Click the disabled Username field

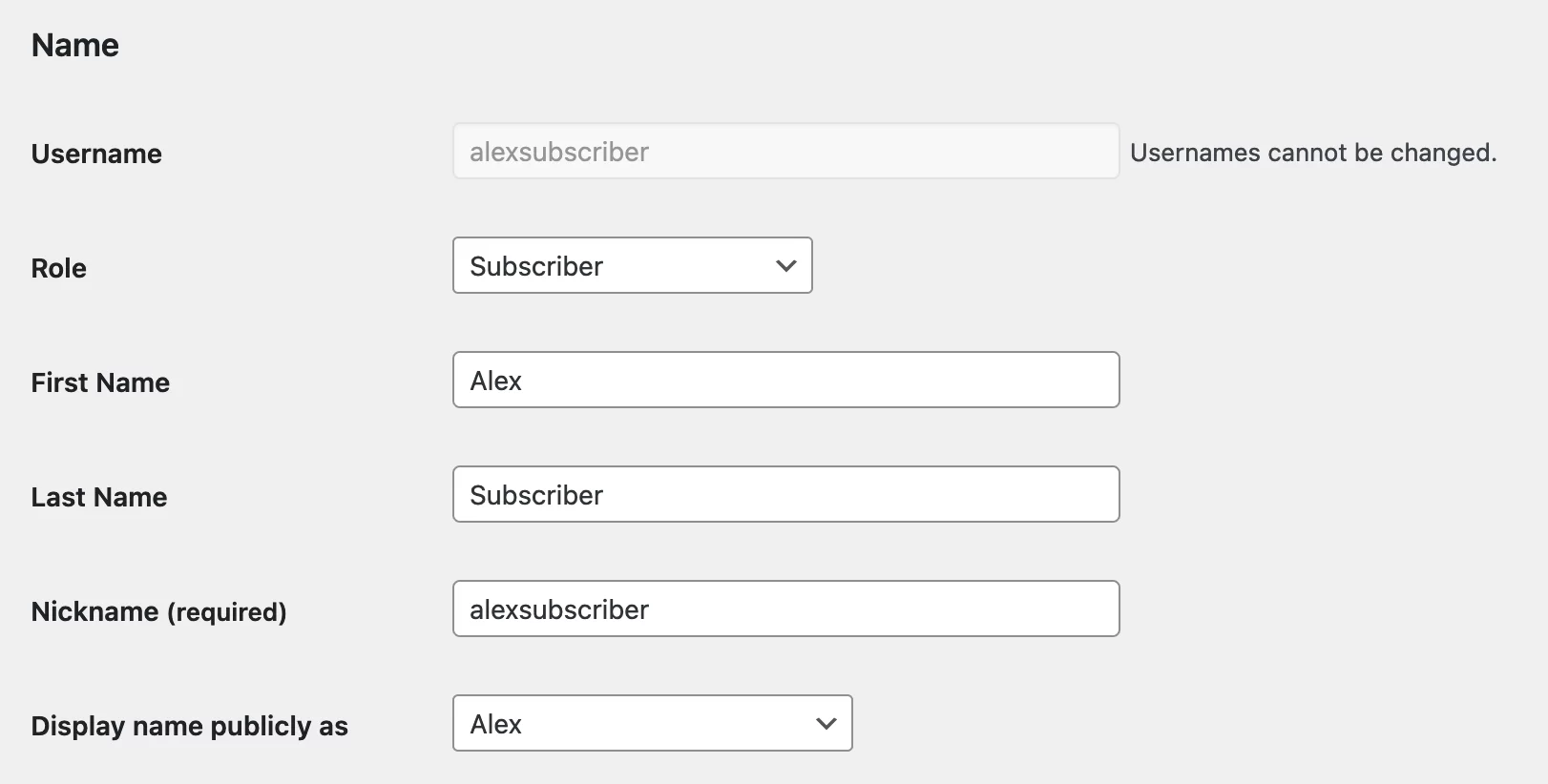tap(786, 151)
